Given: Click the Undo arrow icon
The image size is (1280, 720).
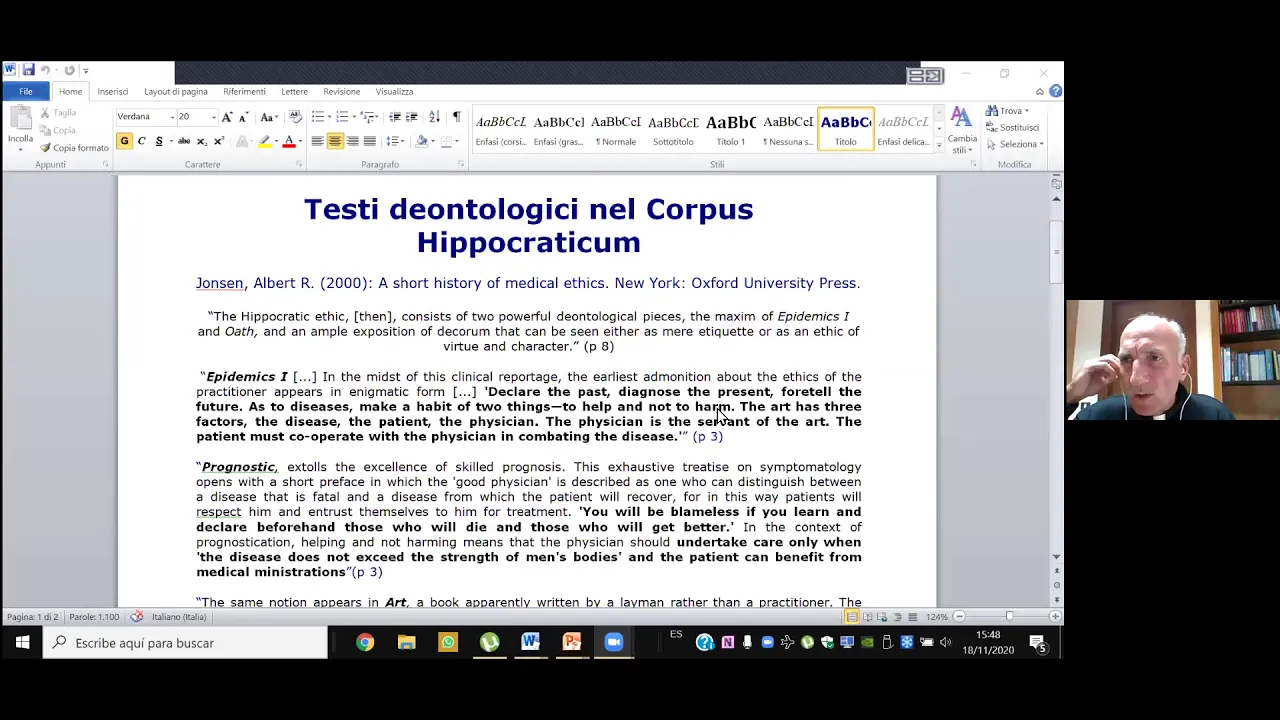Looking at the screenshot, I should click(45, 70).
